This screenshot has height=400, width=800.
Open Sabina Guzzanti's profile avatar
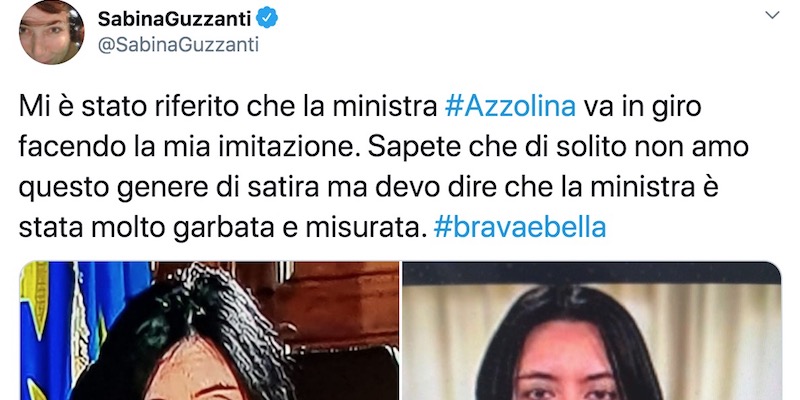tap(52, 32)
